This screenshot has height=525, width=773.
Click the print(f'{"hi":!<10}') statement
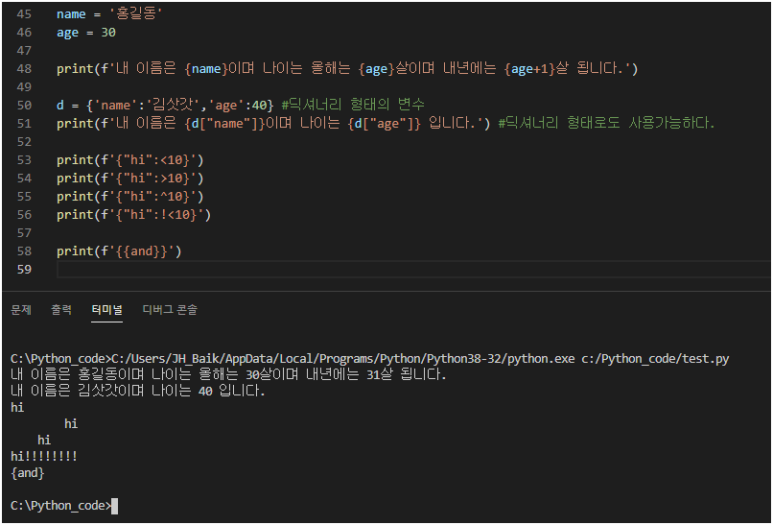click(x=133, y=215)
